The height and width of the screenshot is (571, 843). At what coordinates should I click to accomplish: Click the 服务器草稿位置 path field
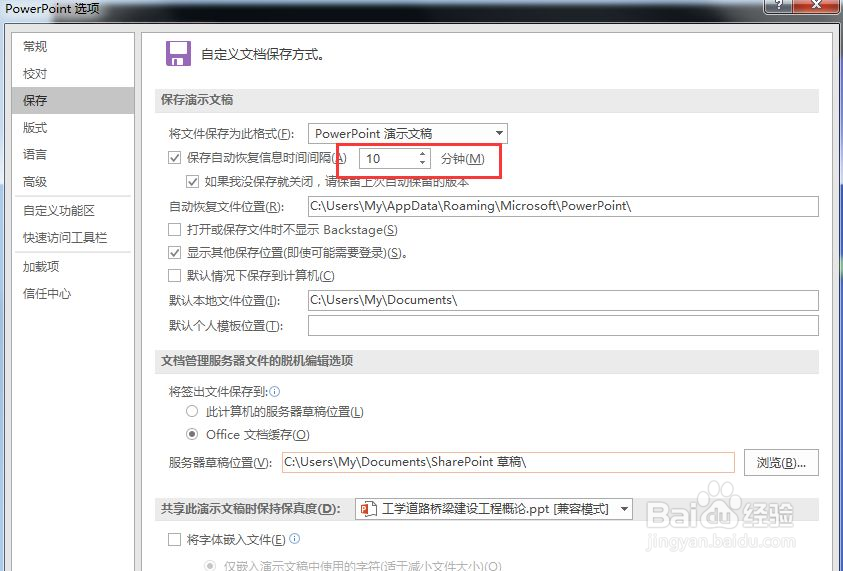[x=508, y=462]
